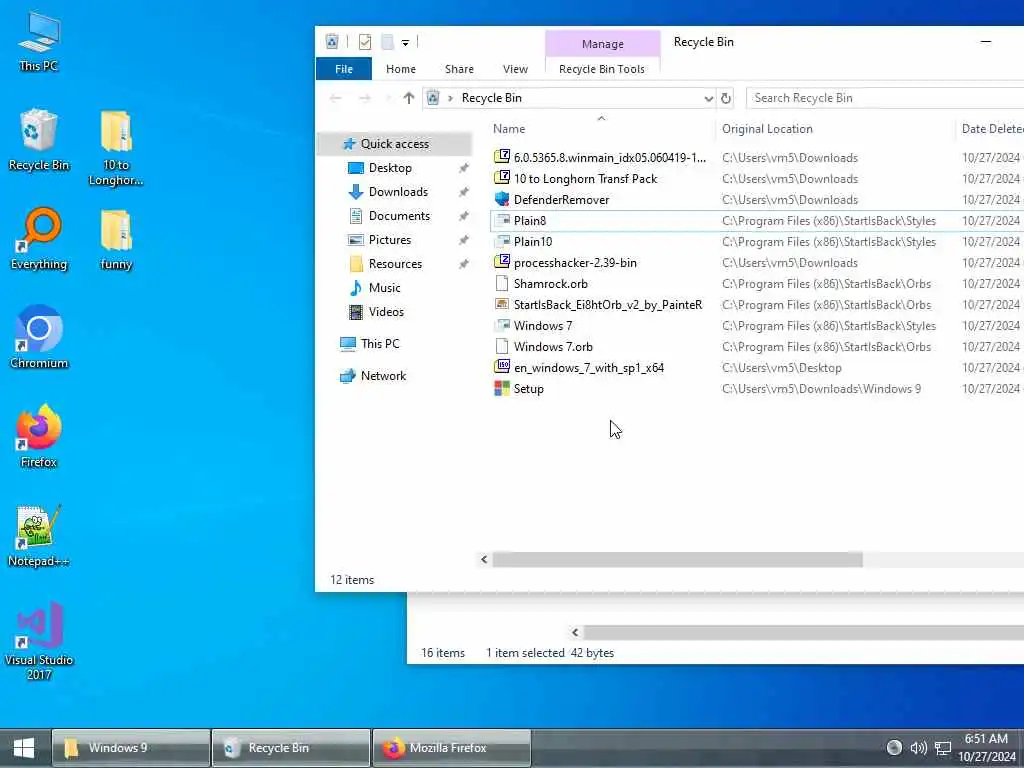1024x768 pixels.
Task: Open Notepad++ desktop shortcut
Action: 39,536
